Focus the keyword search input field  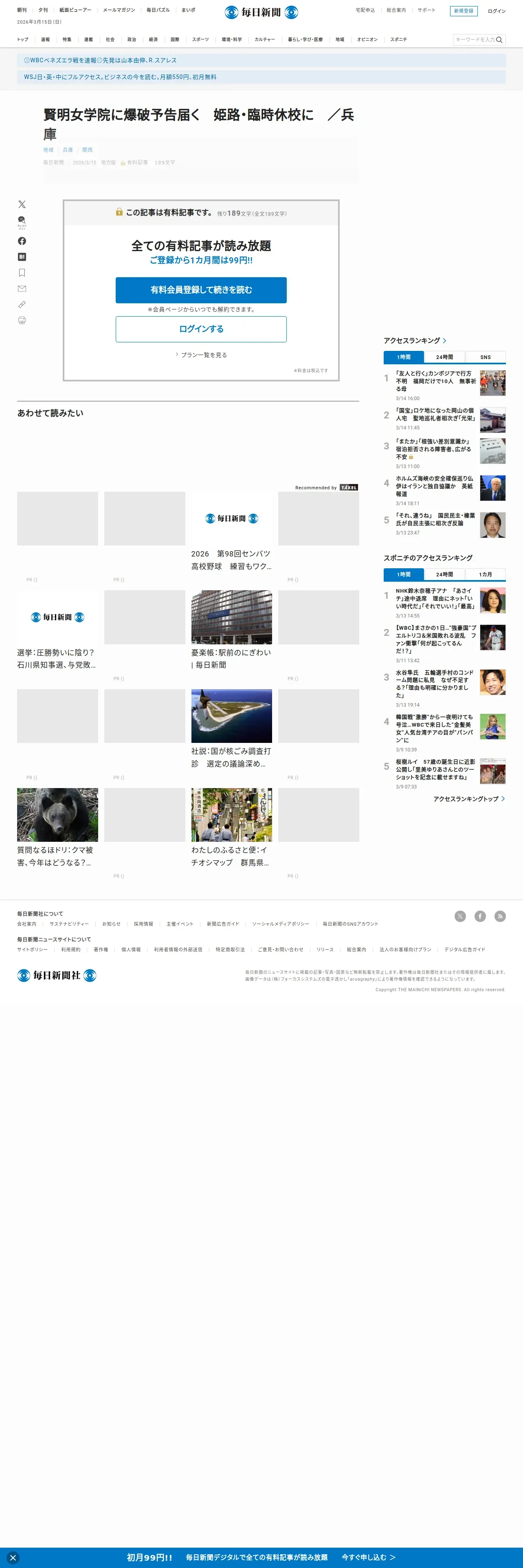474,39
